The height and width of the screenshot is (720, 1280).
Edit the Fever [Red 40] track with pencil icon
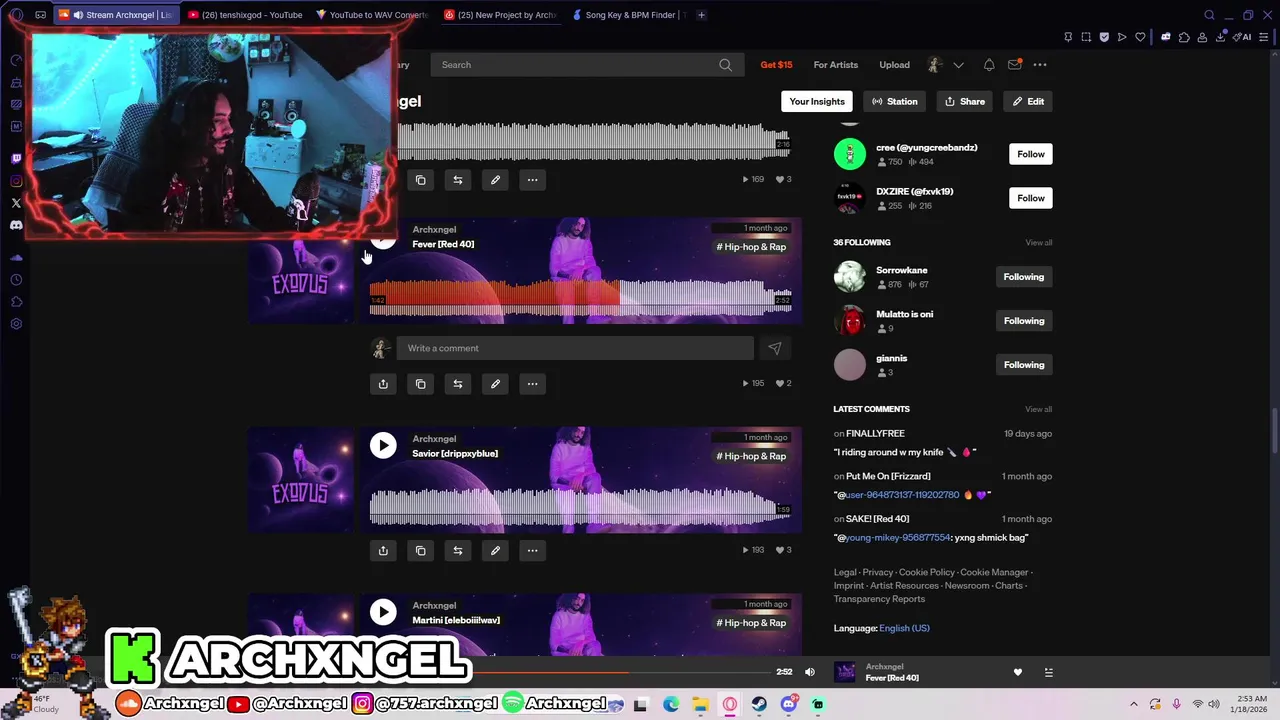click(x=495, y=384)
